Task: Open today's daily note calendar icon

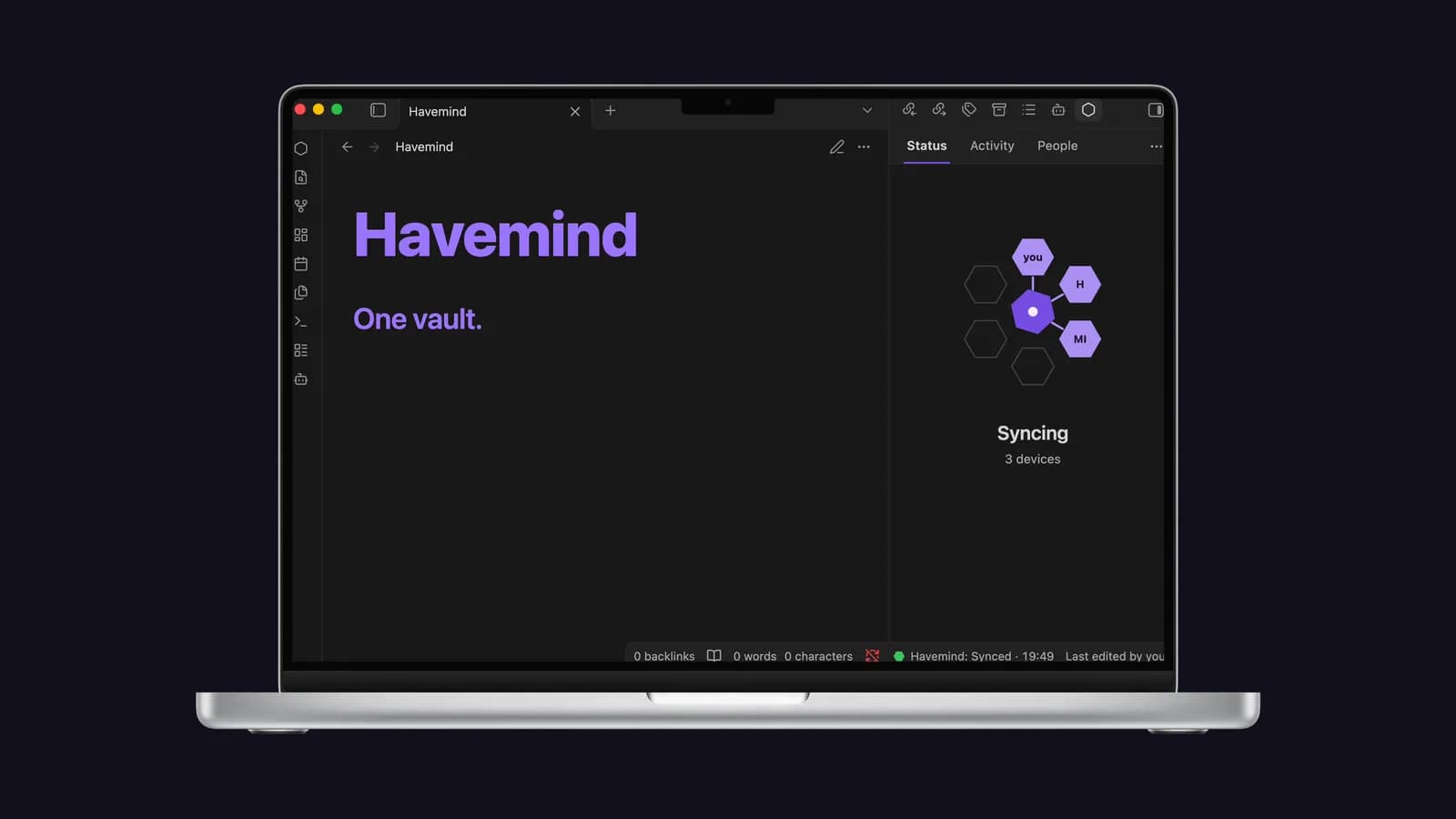Action: point(301,264)
